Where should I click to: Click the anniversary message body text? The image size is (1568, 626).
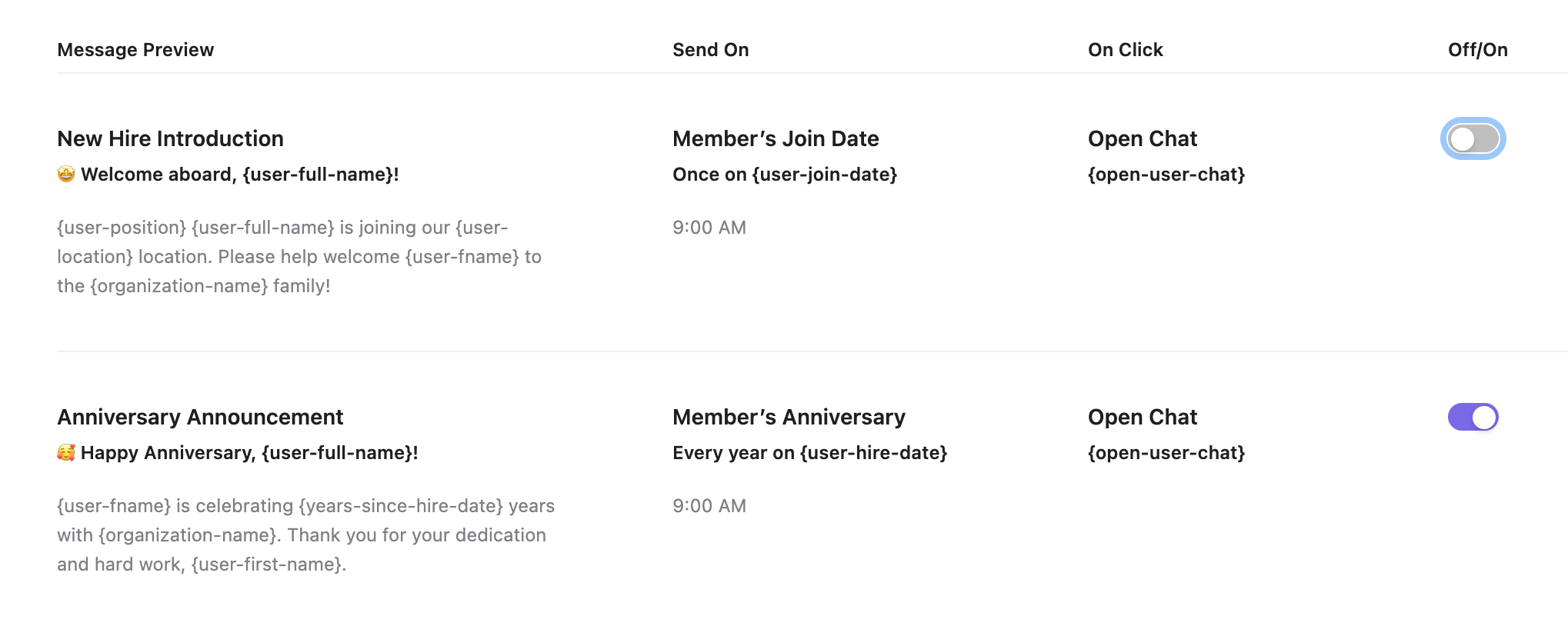coord(305,535)
